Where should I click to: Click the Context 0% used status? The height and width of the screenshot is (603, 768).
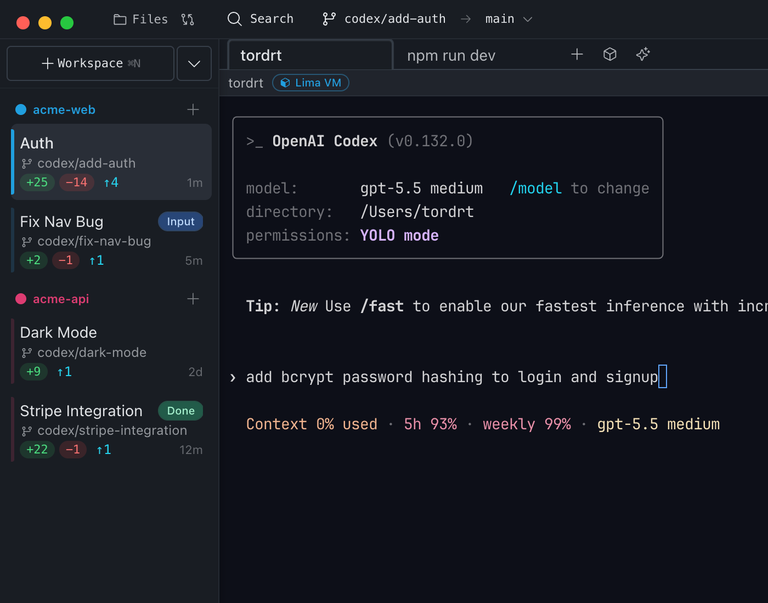[x=312, y=424]
